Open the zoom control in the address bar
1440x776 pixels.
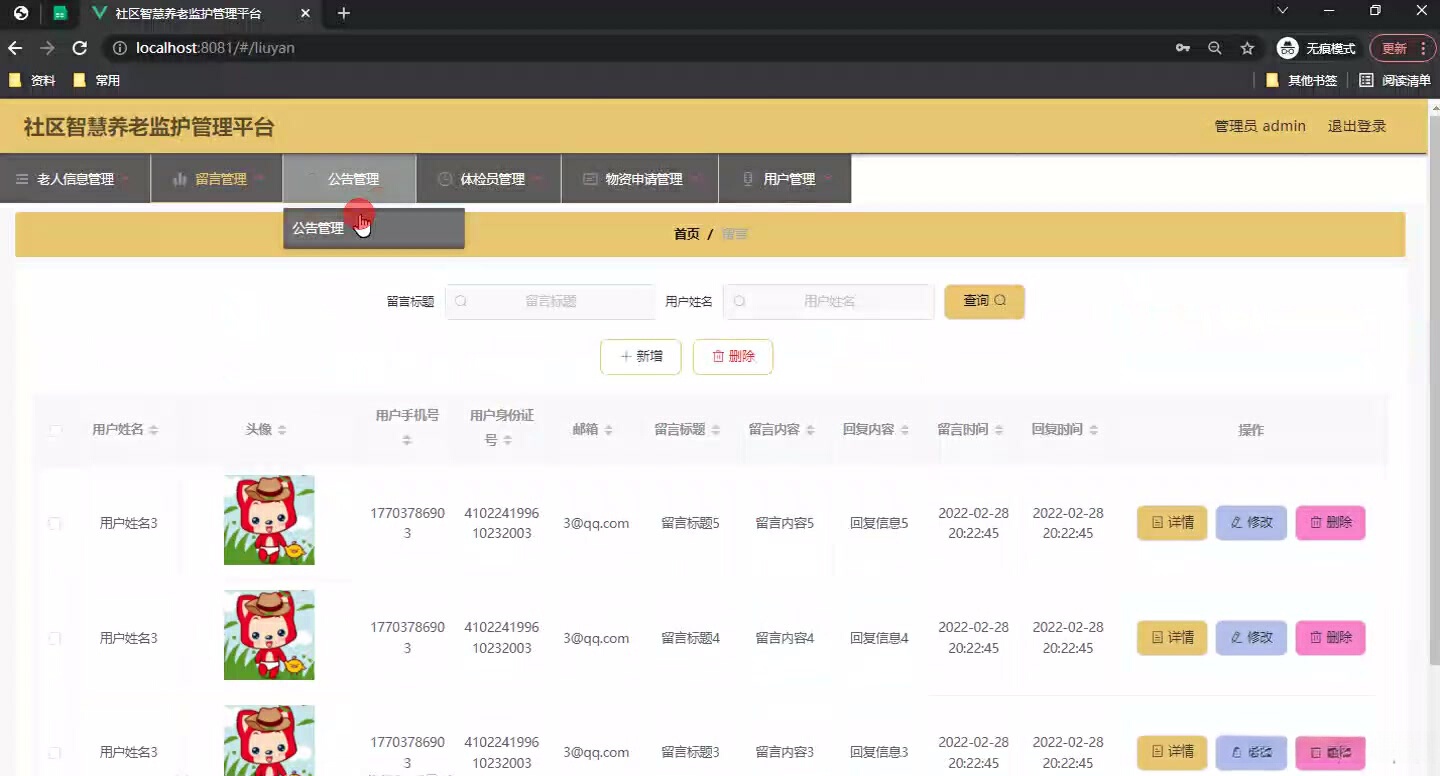click(x=1214, y=48)
